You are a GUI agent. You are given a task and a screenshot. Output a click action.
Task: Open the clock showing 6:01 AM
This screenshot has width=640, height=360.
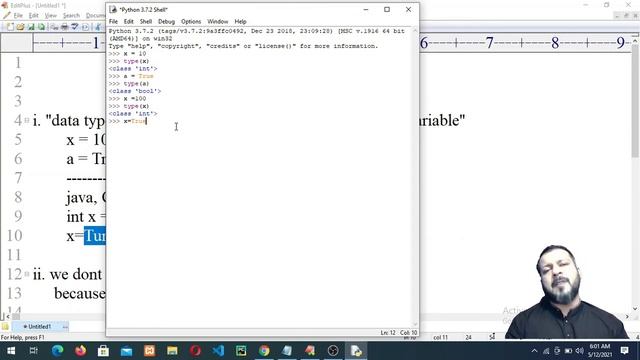pos(600,351)
